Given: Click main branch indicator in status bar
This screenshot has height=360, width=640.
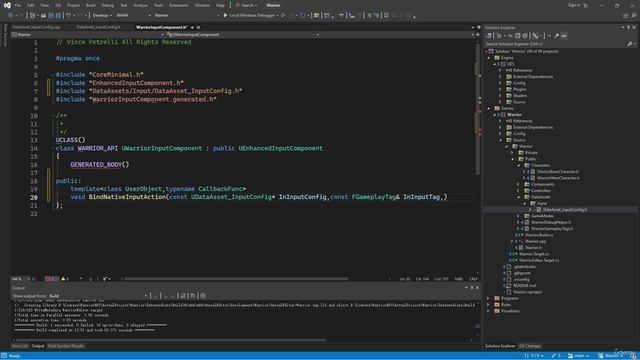Looking at the screenshot, I should coord(579,356).
